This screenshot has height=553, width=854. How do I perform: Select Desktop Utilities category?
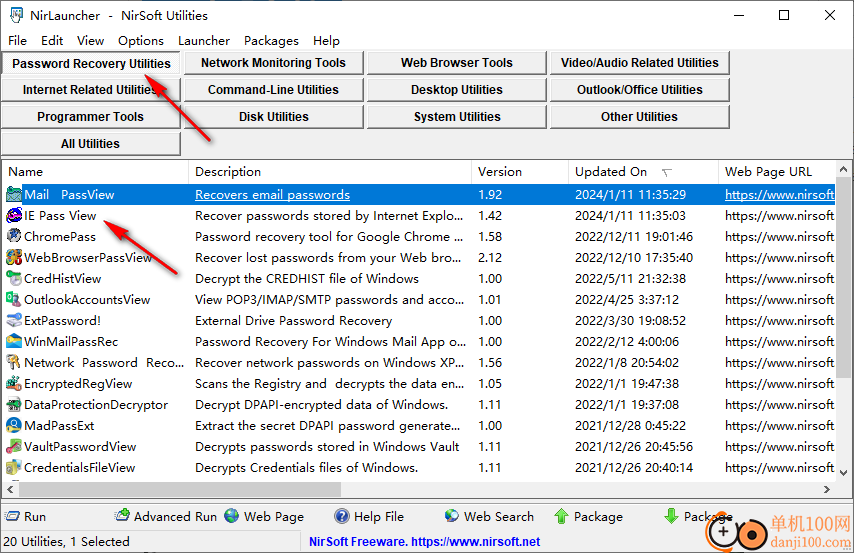[456, 90]
